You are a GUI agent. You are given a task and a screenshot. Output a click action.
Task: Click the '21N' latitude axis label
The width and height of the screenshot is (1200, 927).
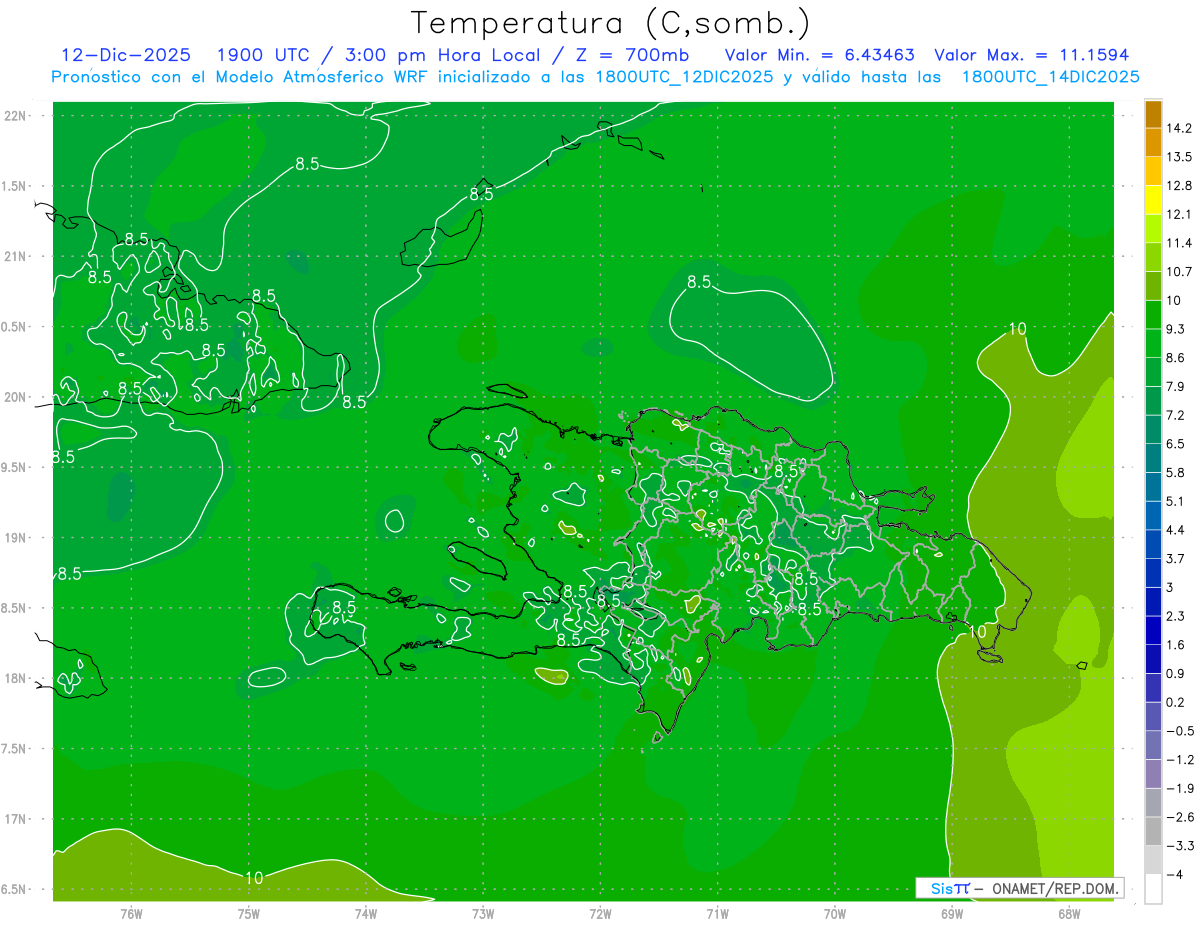pyautogui.click(x=14, y=257)
